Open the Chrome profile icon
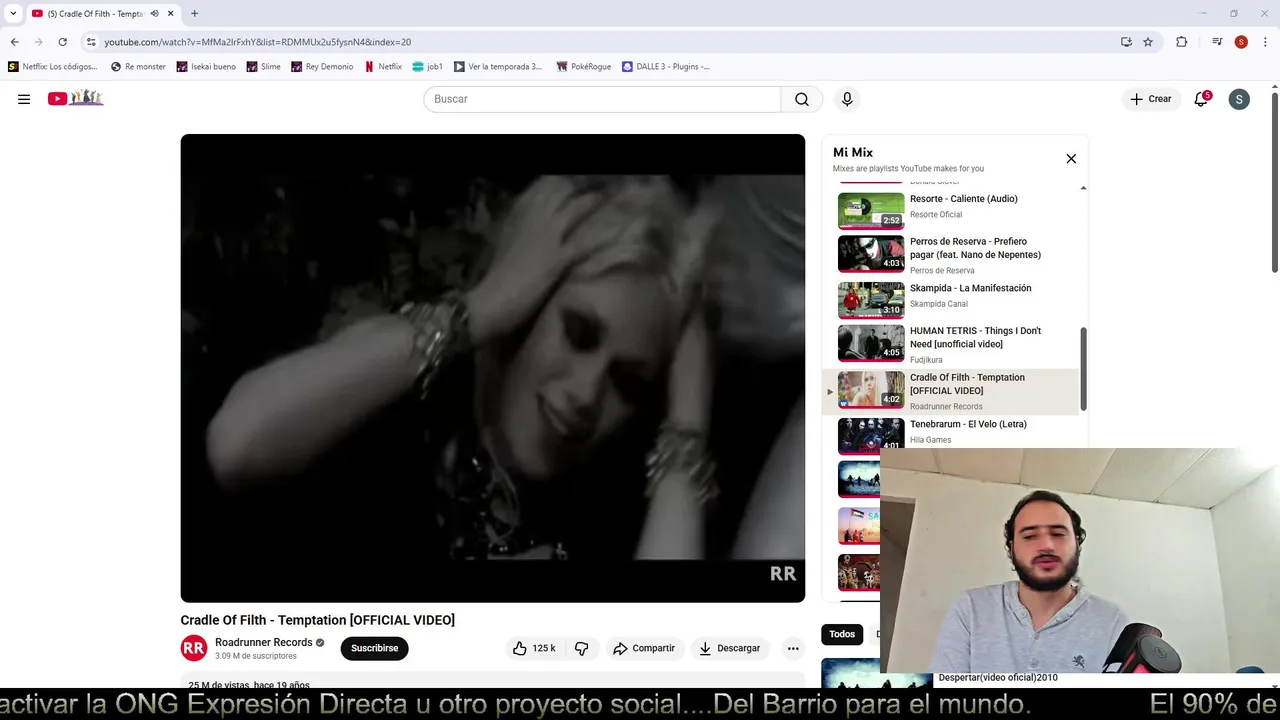The image size is (1280, 720). tap(1241, 42)
